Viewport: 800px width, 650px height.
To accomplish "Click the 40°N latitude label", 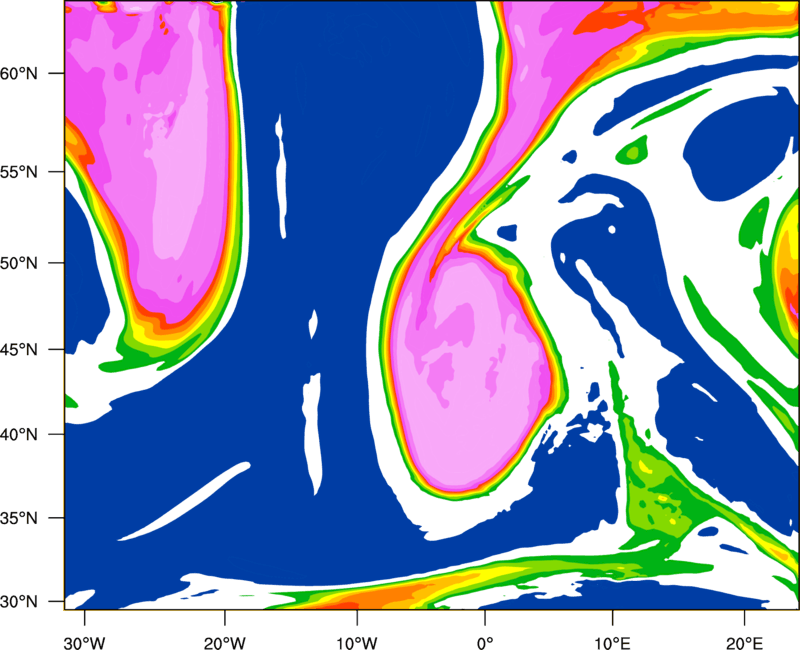I will [x=19, y=434].
